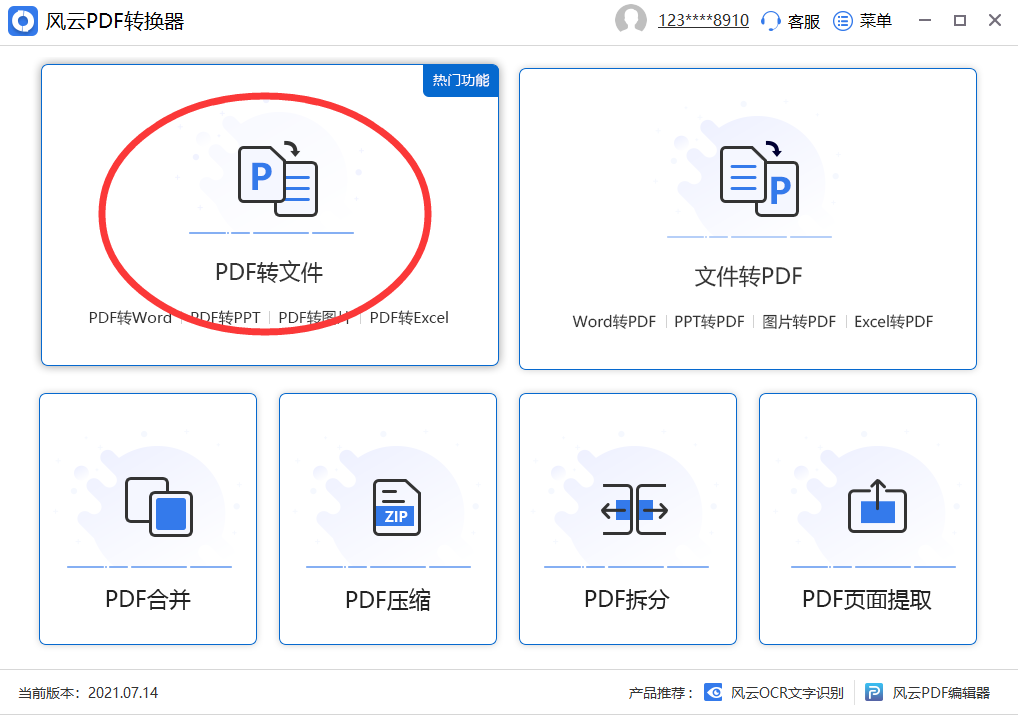The height and width of the screenshot is (715, 1018).
Task: Select PPT转PDF option
Action: click(x=709, y=321)
